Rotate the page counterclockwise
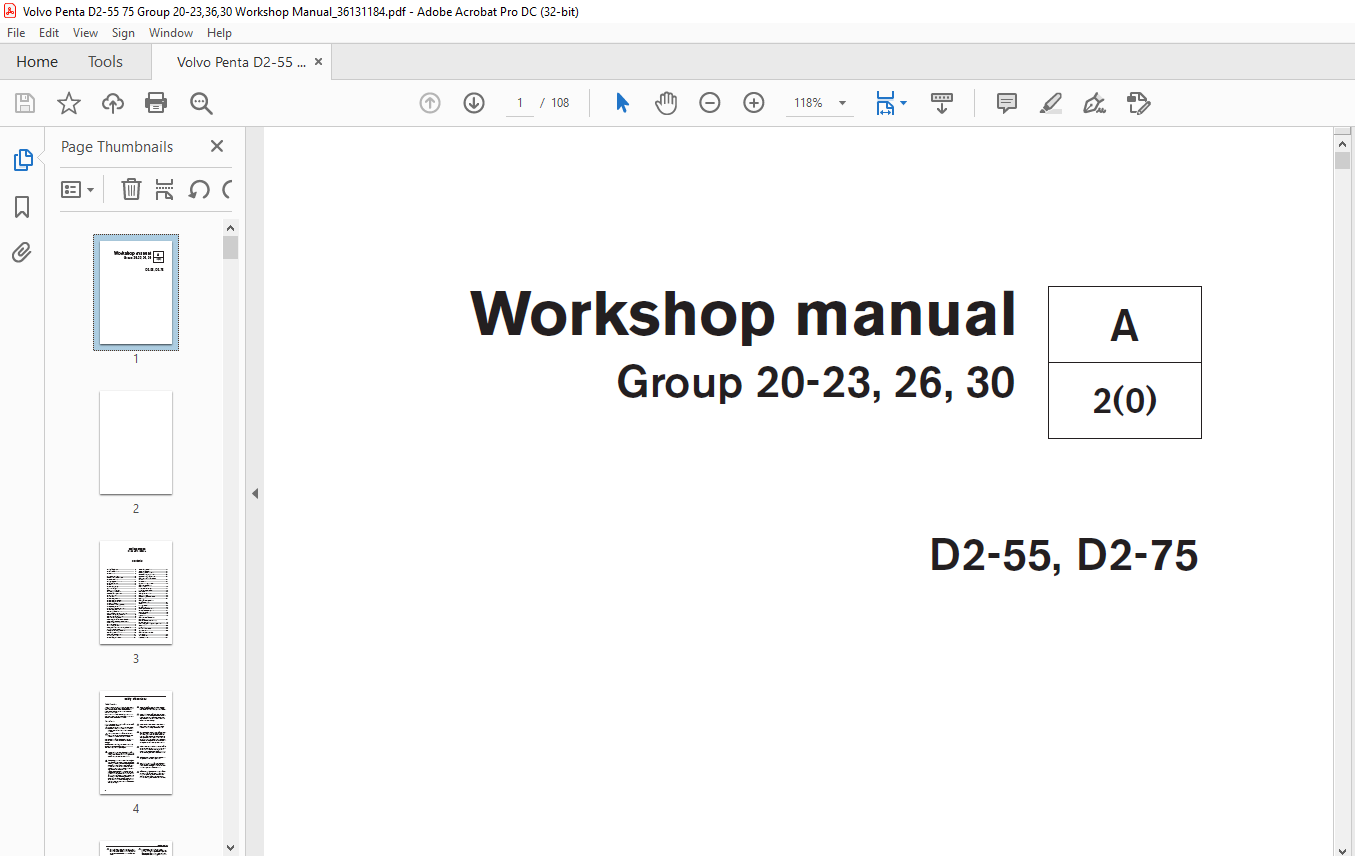 [199, 189]
